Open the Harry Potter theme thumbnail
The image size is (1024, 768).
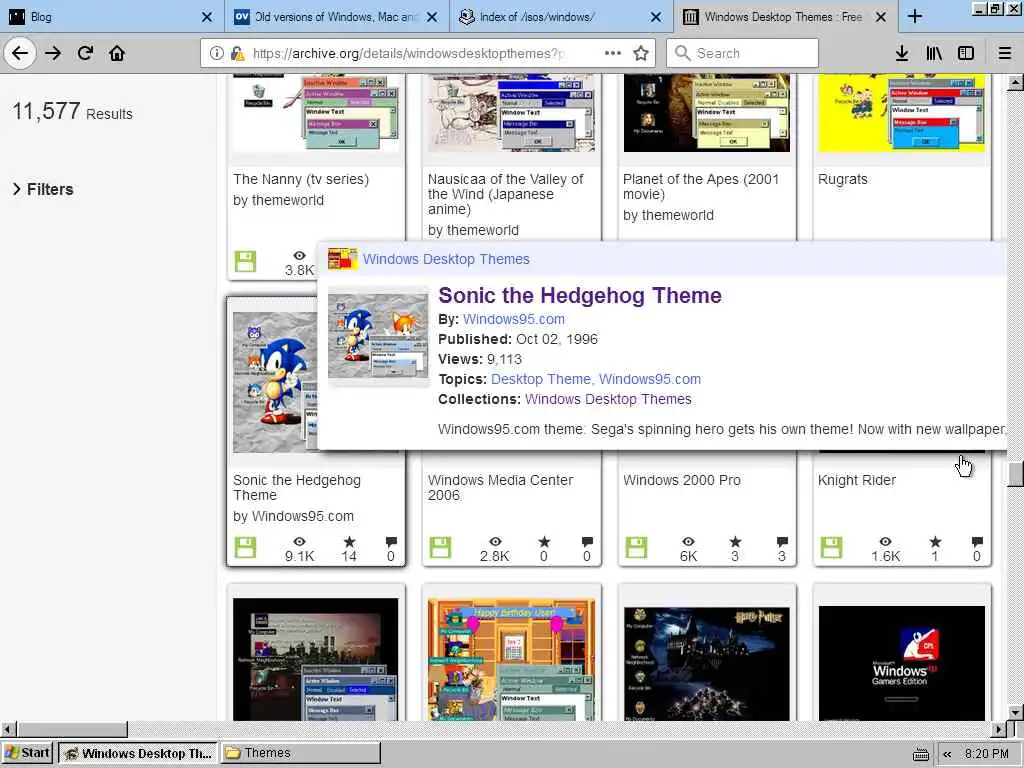(707, 663)
